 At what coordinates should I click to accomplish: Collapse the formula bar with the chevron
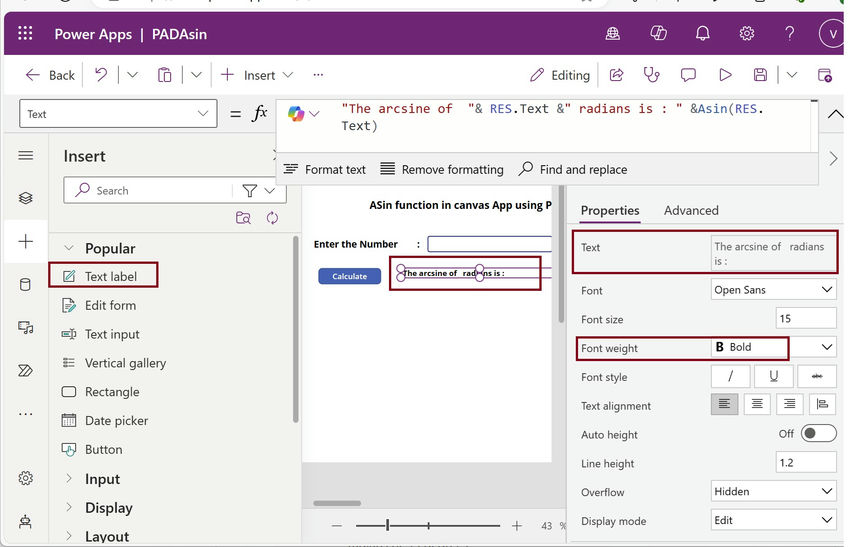coord(835,114)
